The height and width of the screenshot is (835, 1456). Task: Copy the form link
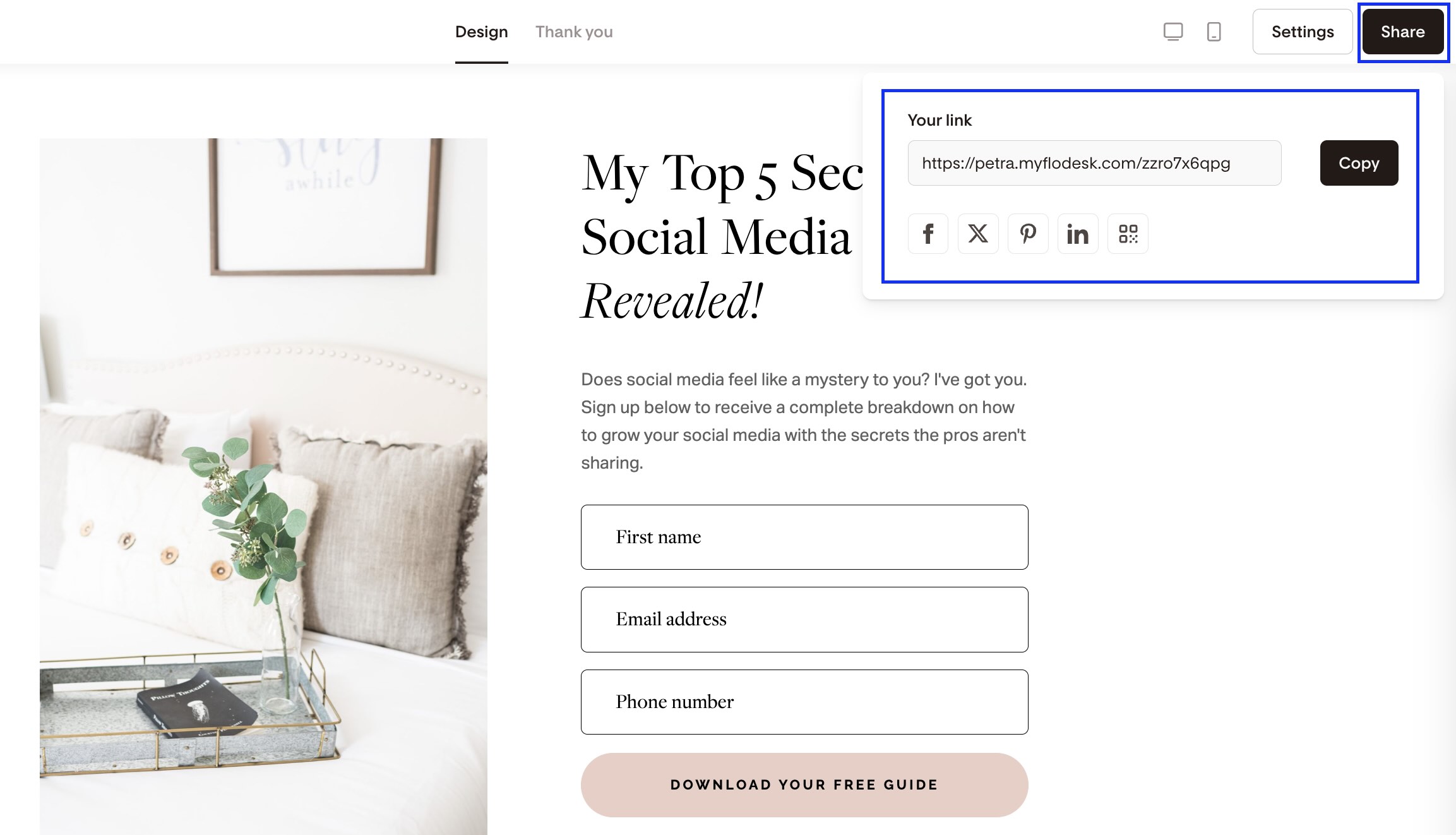click(1358, 163)
